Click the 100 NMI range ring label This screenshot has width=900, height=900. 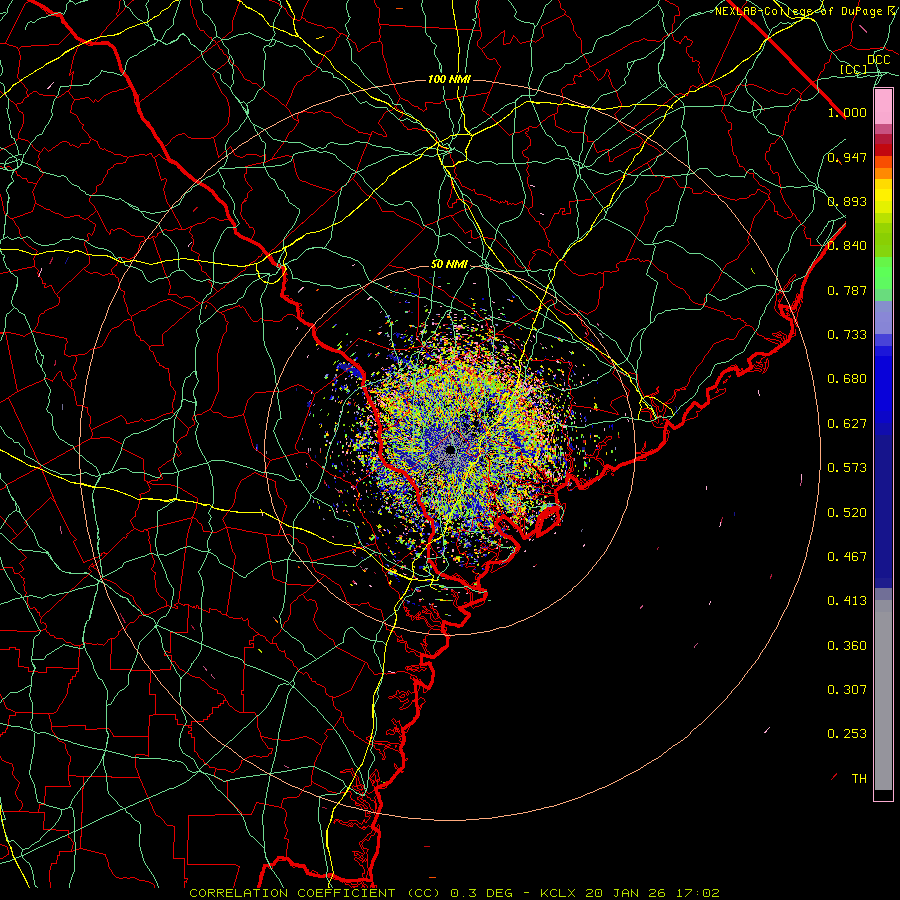pos(449,79)
